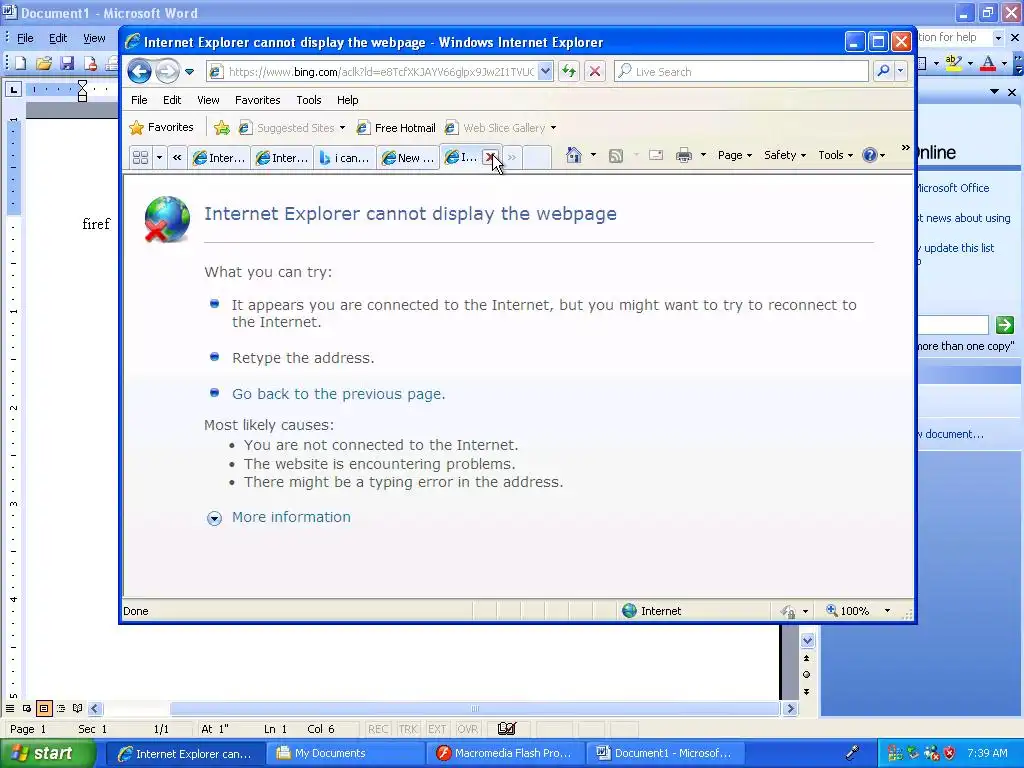The image size is (1024, 768).
Task: Click the Word highlight color icon
Action: [954, 63]
